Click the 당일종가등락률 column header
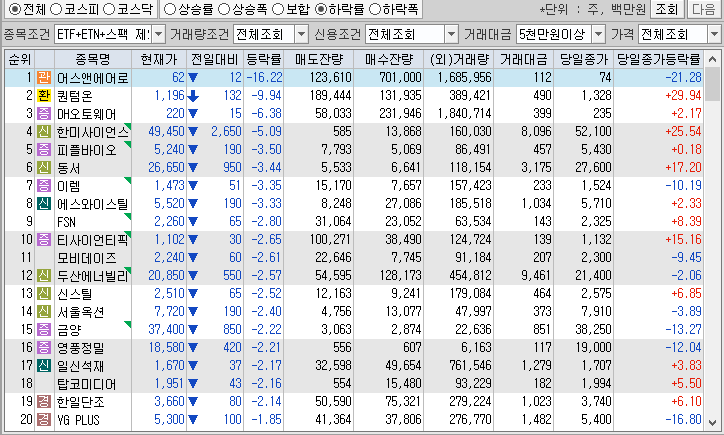Image resolution: width=724 pixels, height=435 pixels. (x=658, y=59)
